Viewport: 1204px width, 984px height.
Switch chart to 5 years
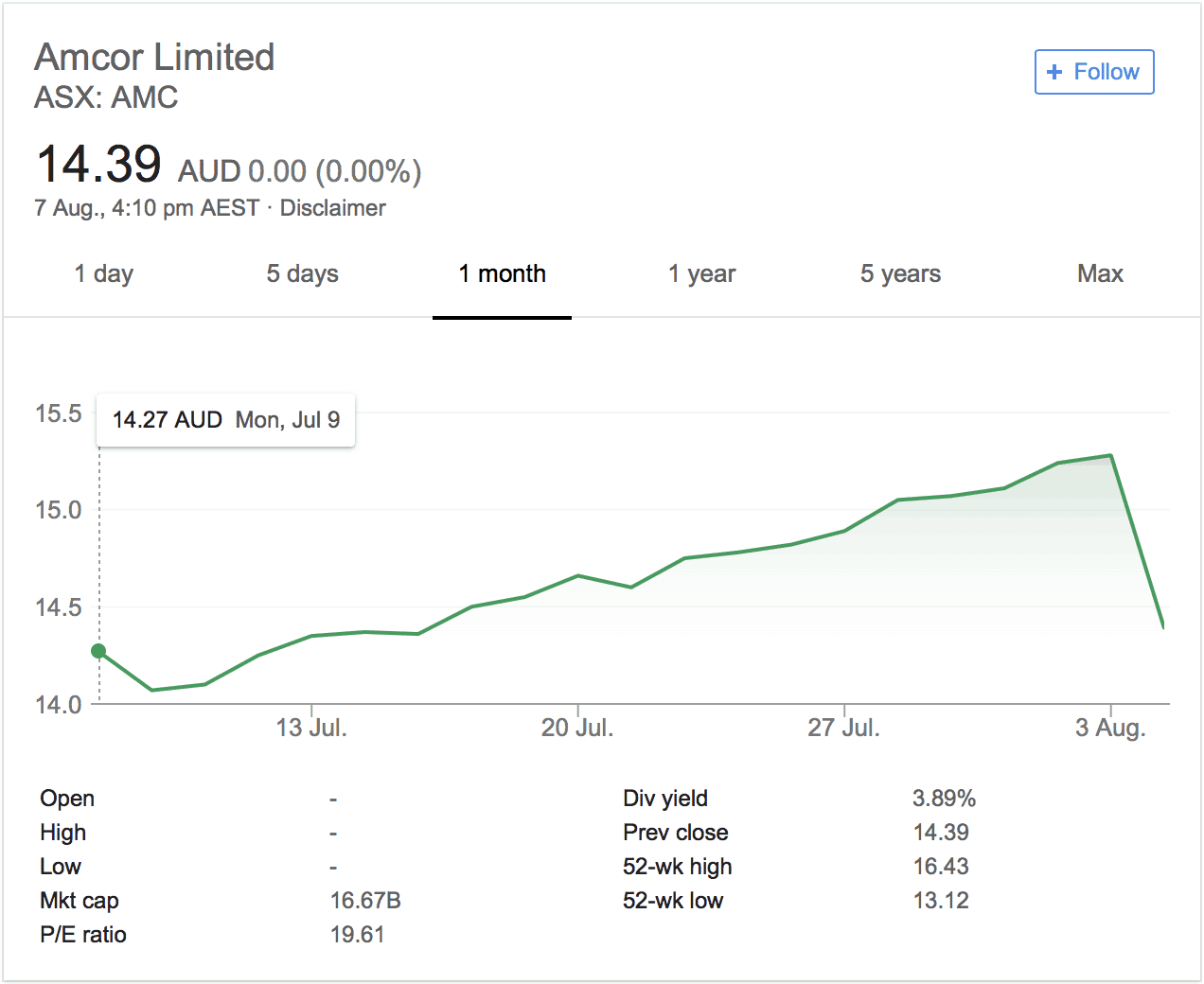900,274
